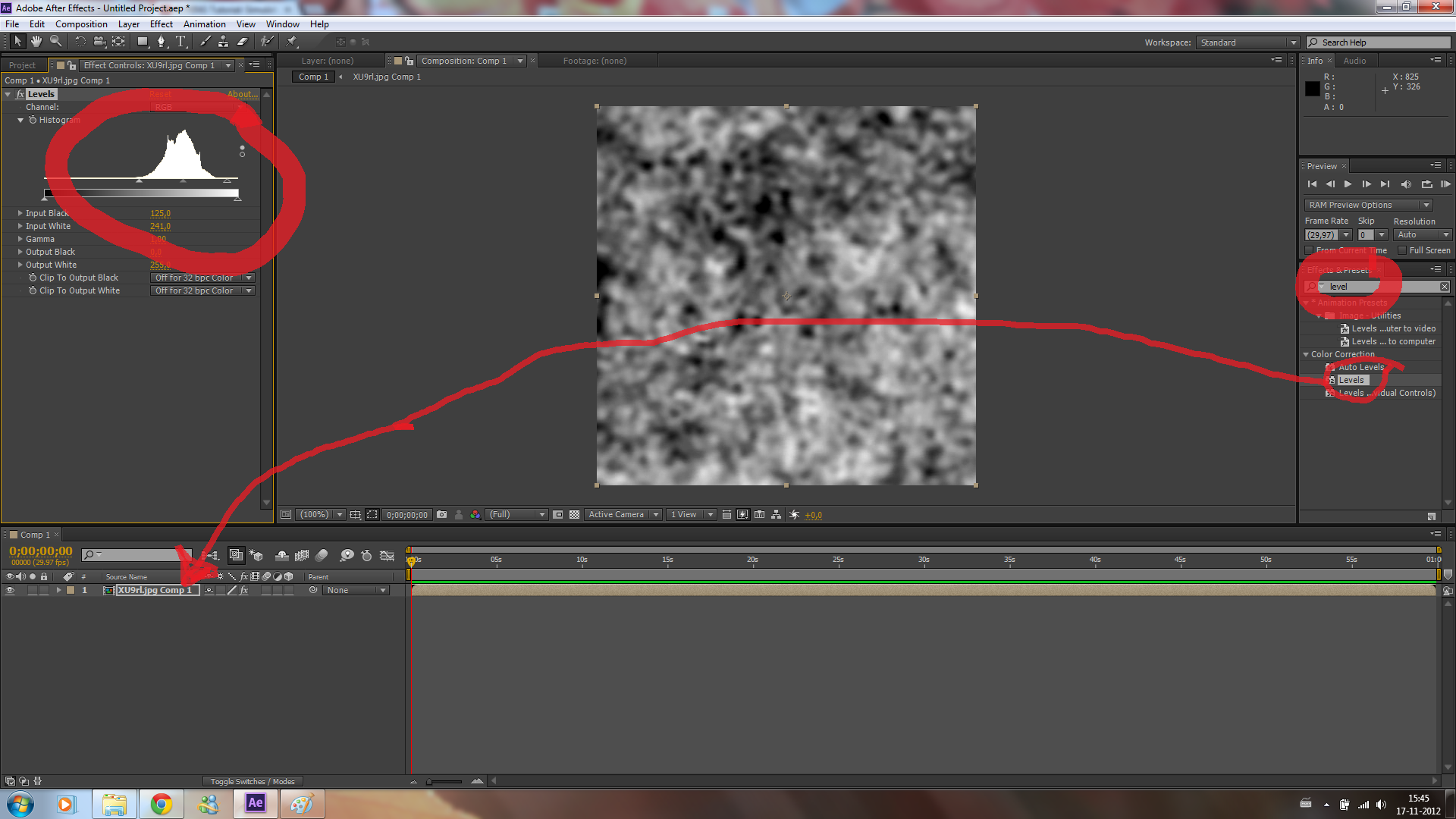This screenshot has width=1456, height=819.
Task: Select the Zoom magnifier tool
Action: 56,41
